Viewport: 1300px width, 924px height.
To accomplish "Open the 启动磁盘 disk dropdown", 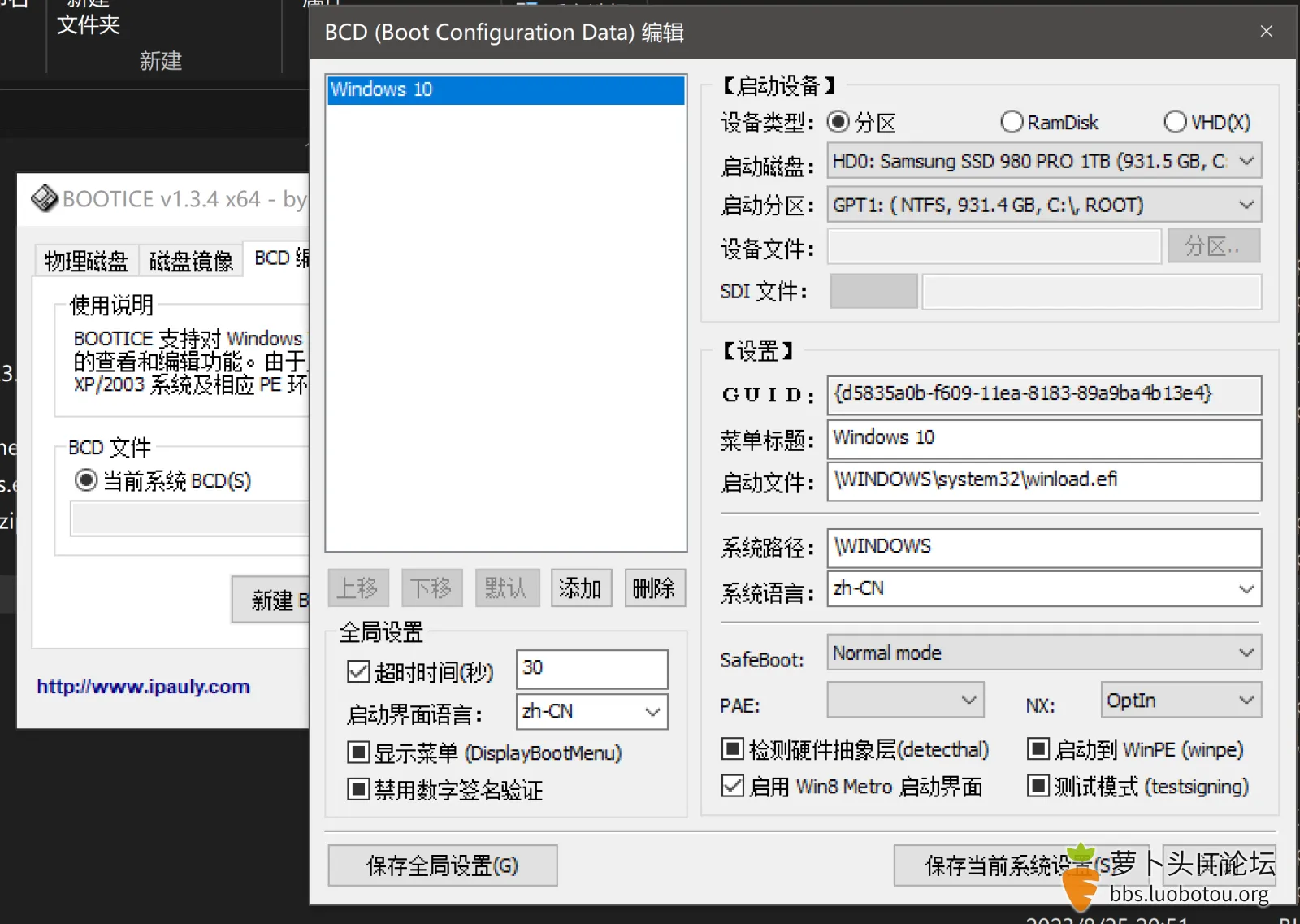I will click(1044, 161).
